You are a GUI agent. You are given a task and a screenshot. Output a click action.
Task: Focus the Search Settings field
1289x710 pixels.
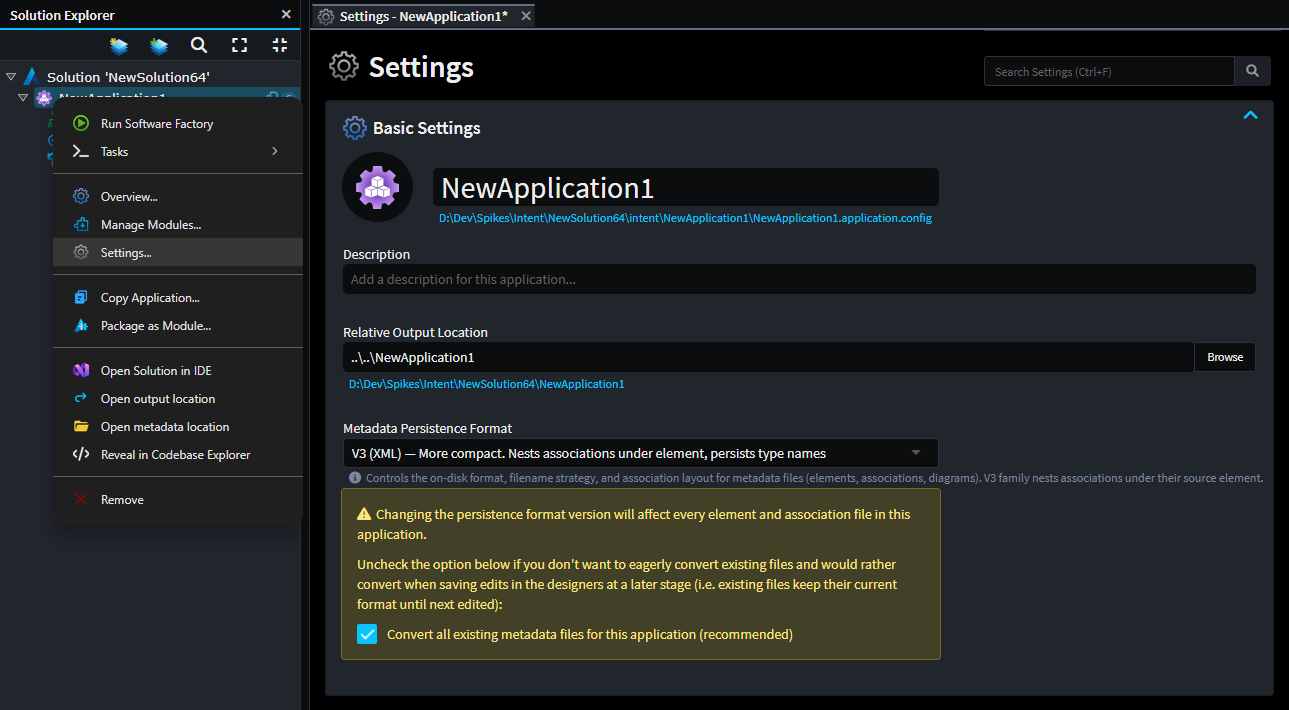(x=1109, y=71)
